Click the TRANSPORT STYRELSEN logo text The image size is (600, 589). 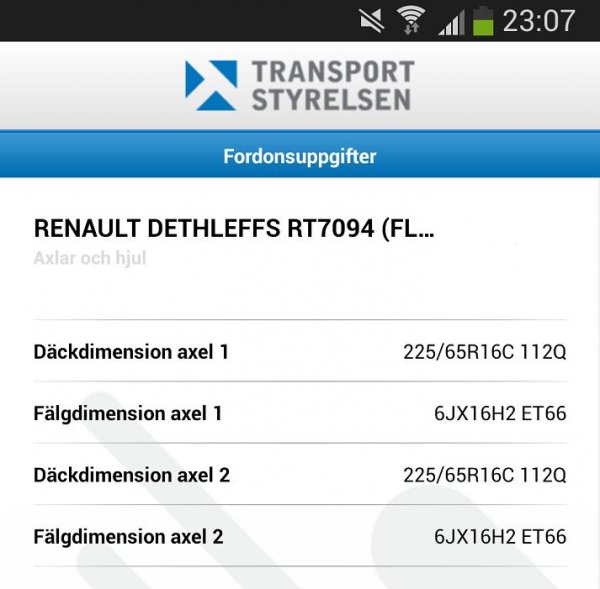(x=331, y=85)
